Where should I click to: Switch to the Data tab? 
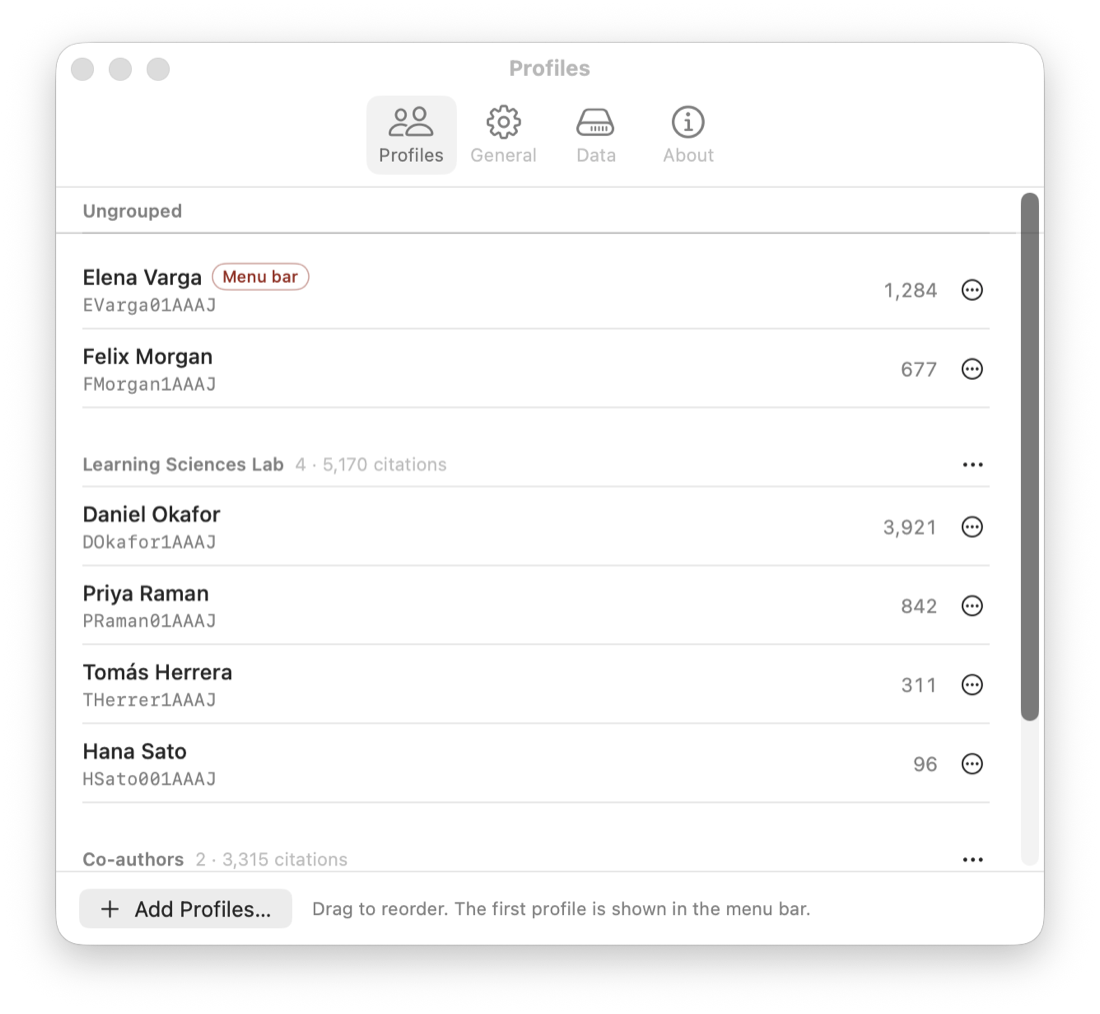596,135
